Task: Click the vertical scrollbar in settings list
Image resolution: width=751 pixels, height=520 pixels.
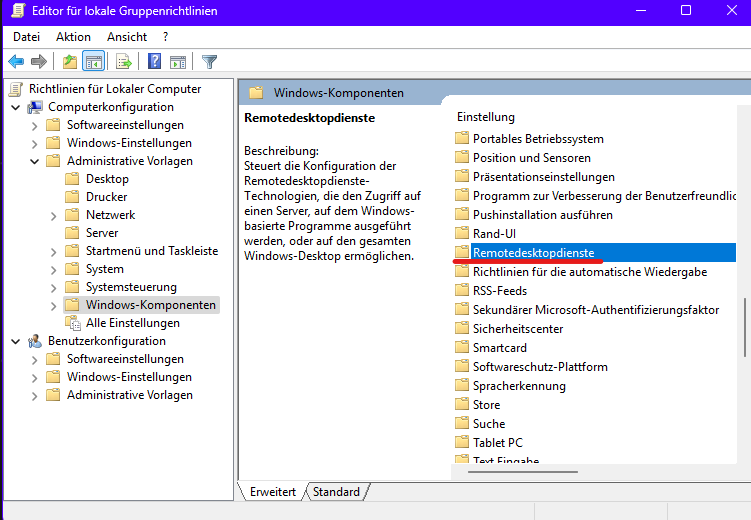Action: coord(743,330)
